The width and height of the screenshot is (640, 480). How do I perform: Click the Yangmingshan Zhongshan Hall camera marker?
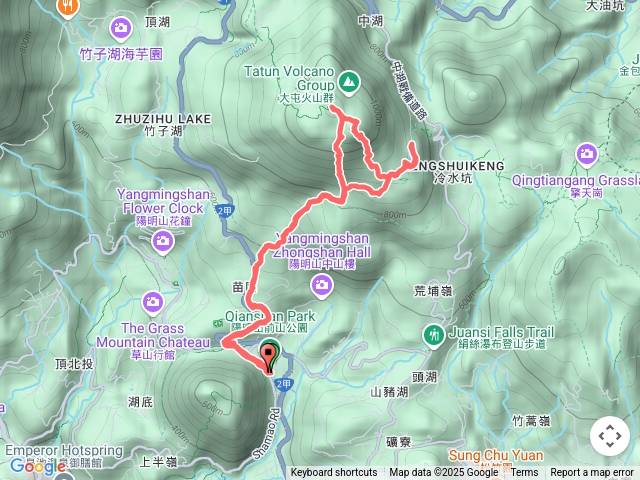(322, 286)
